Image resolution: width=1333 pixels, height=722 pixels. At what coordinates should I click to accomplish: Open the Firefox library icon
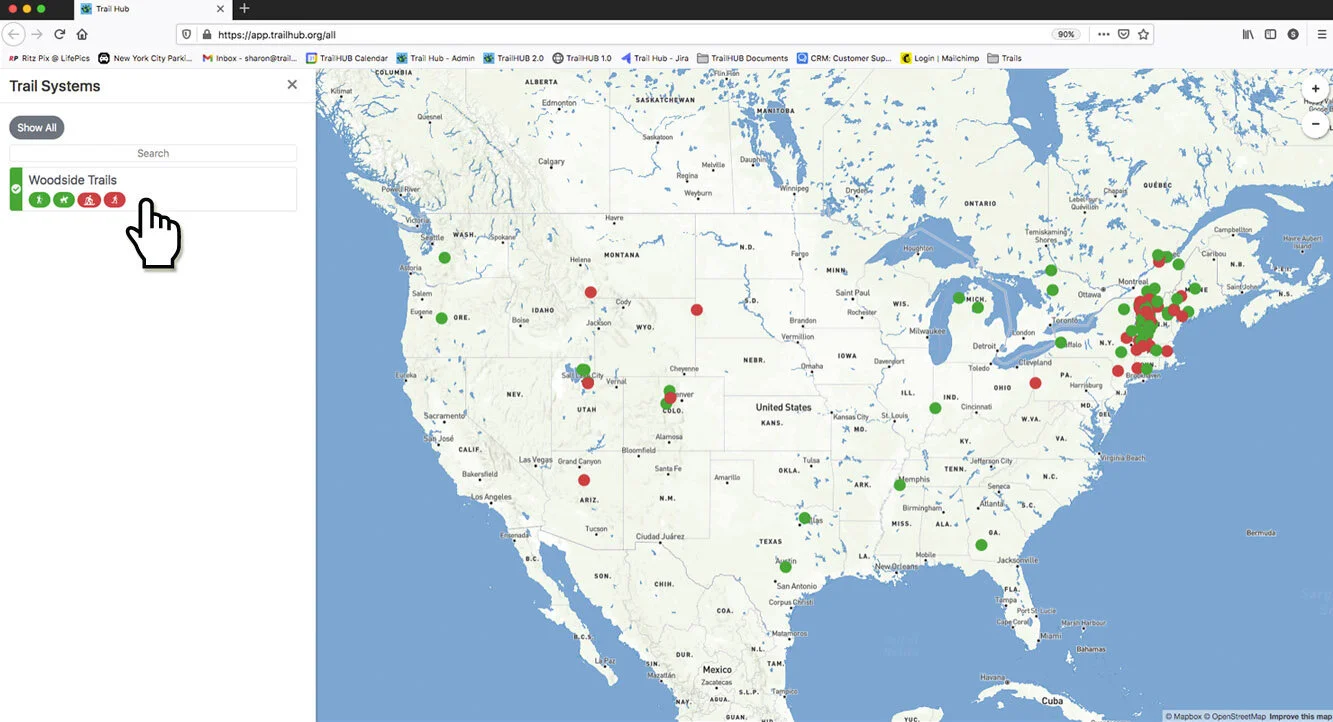tap(1248, 34)
